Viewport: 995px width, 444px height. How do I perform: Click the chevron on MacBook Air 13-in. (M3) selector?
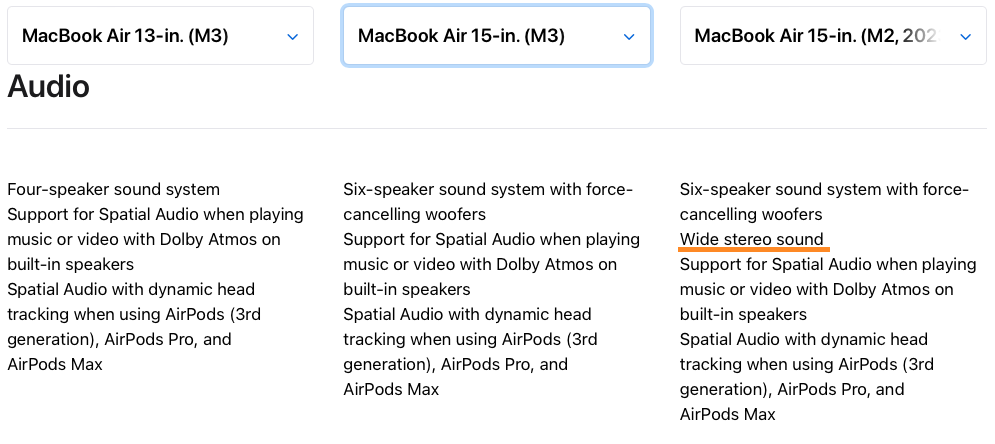pyautogui.click(x=293, y=37)
